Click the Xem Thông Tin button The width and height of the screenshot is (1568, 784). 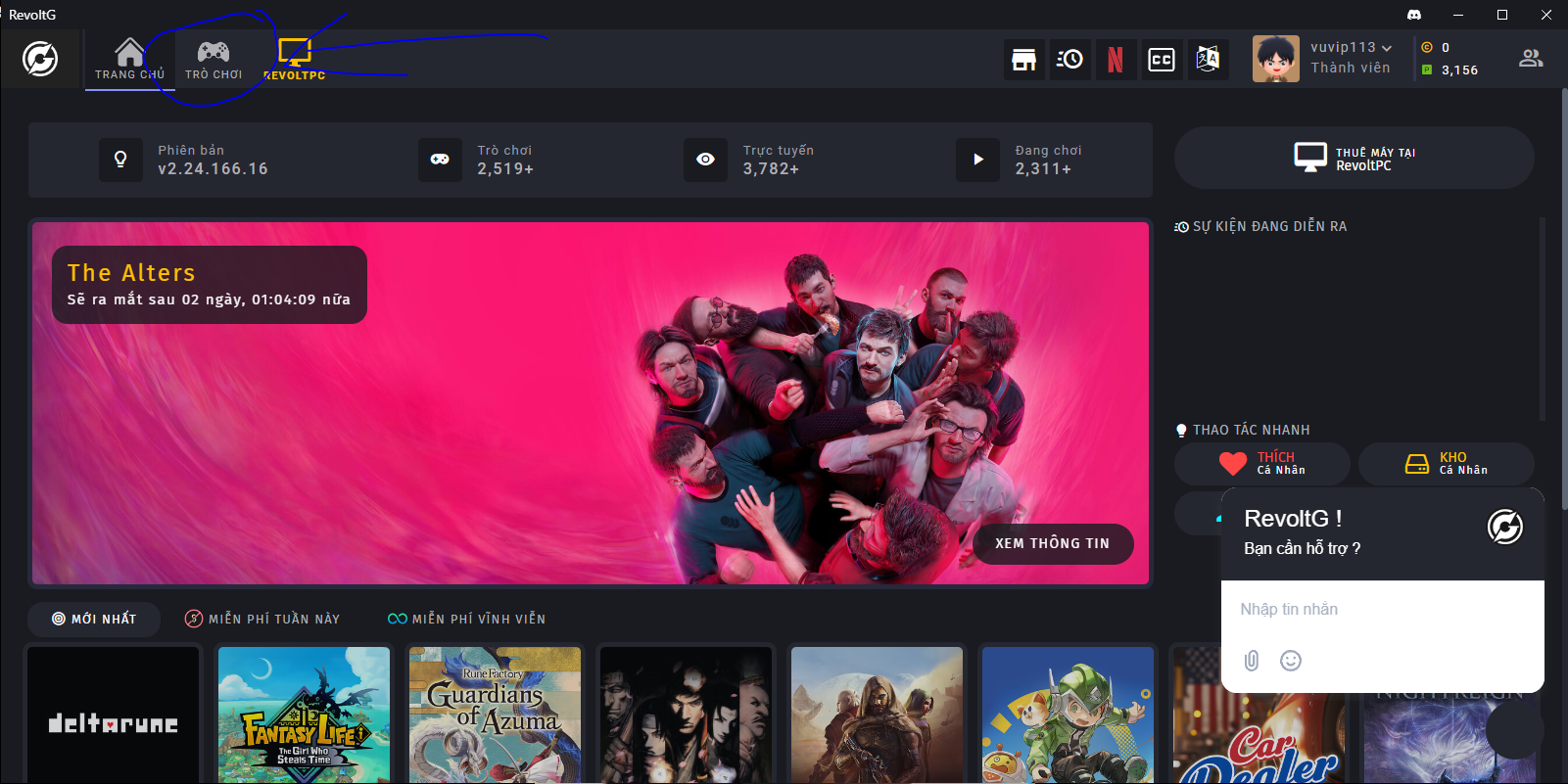click(1053, 543)
